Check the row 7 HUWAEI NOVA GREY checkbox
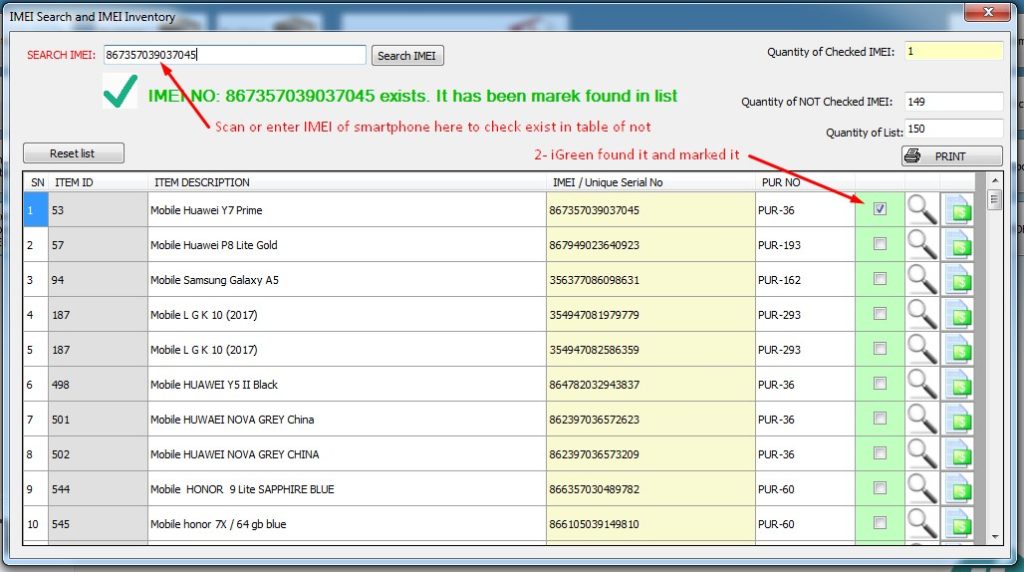 [x=880, y=418]
